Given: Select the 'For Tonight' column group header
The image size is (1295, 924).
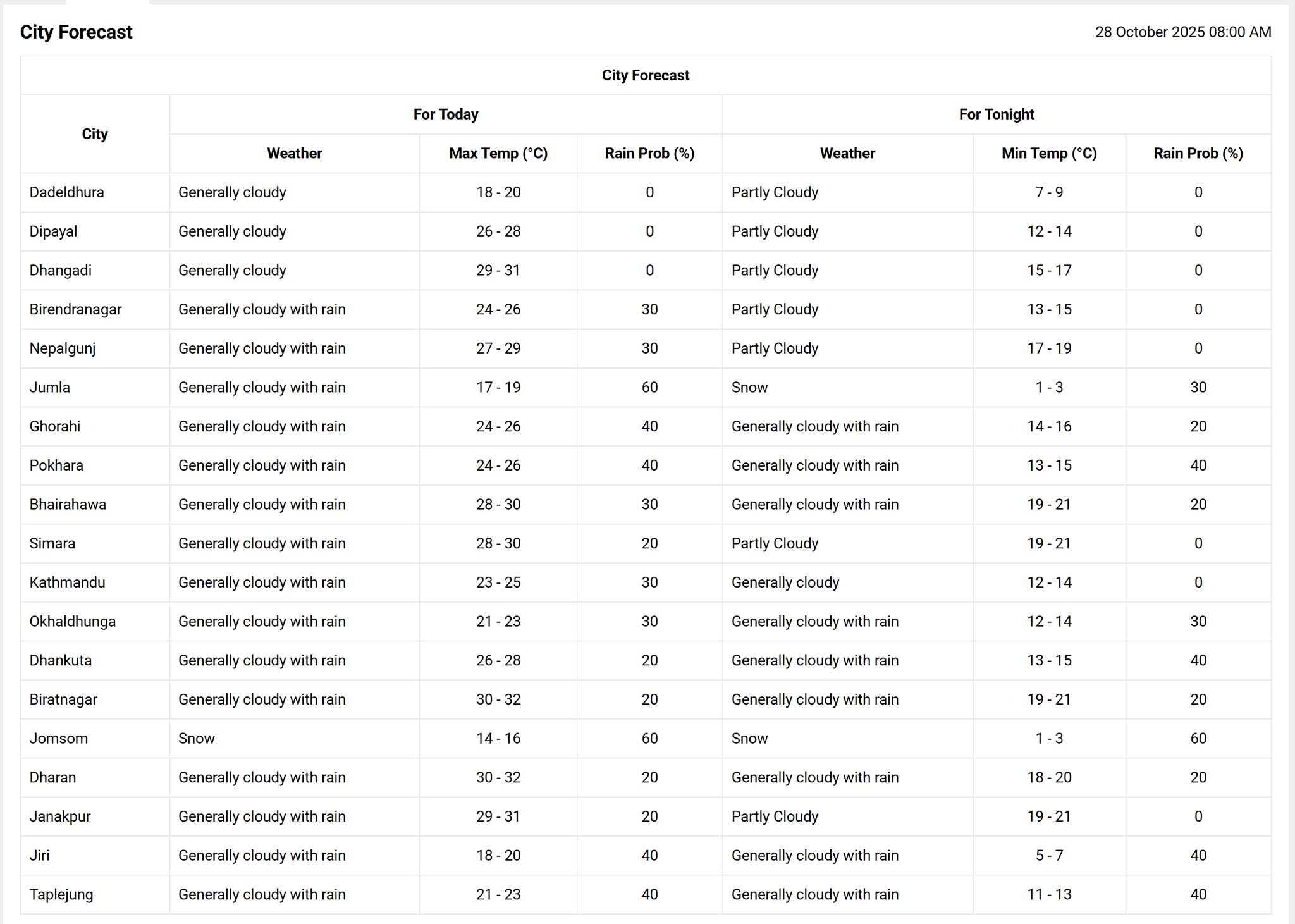Looking at the screenshot, I should pos(996,114).
